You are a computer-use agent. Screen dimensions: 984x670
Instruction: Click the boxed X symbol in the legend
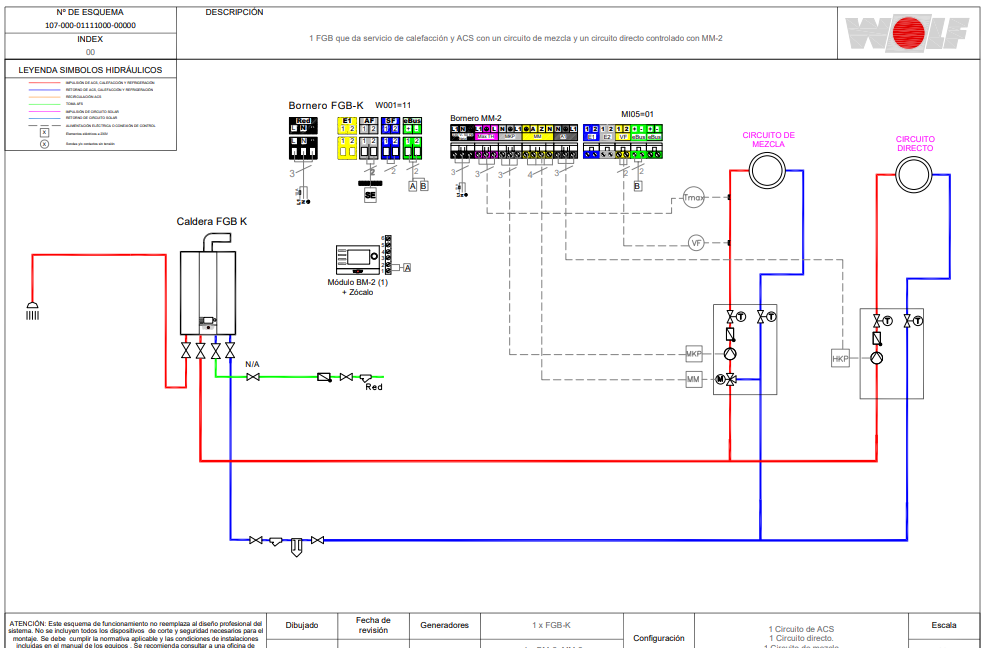coord(45,133)
